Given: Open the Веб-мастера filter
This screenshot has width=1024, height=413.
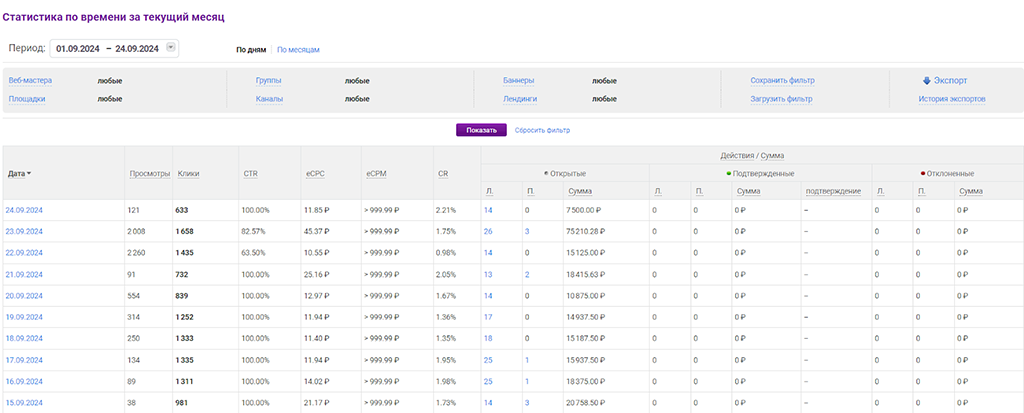Looking at the screenshot, I should pyautogui.click(x=30, y=80).
